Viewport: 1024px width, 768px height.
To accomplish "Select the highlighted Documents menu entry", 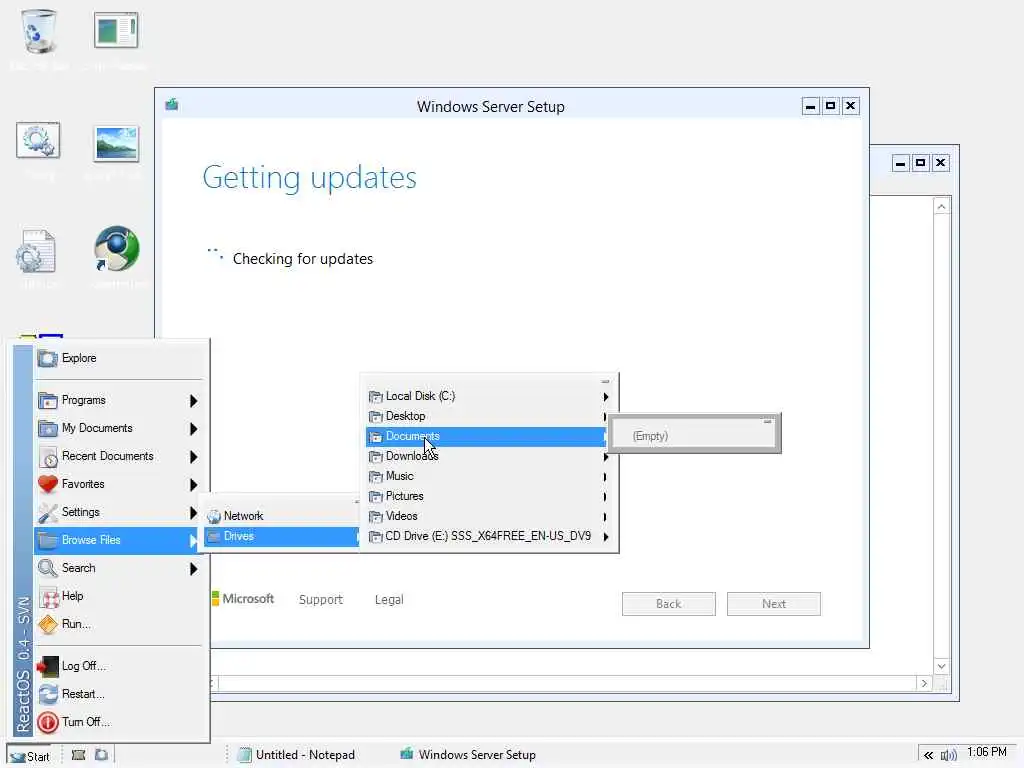I will pyautogui.click(x=487, y=436).
